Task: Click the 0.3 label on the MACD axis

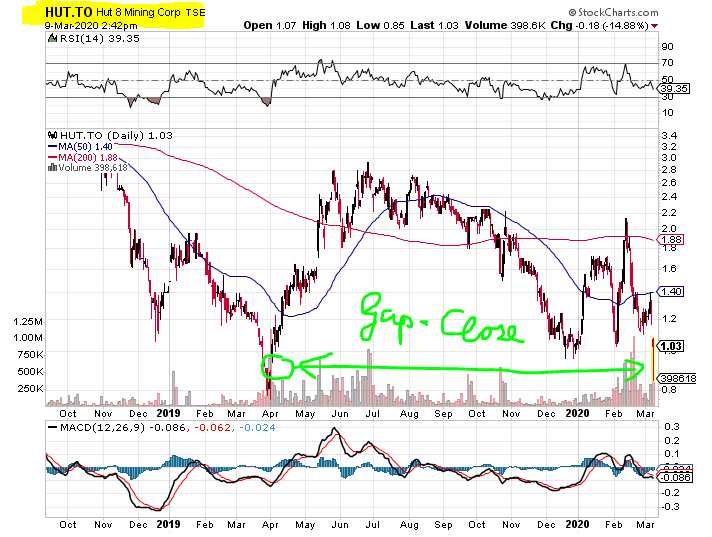Action: (x=672, y=427)
